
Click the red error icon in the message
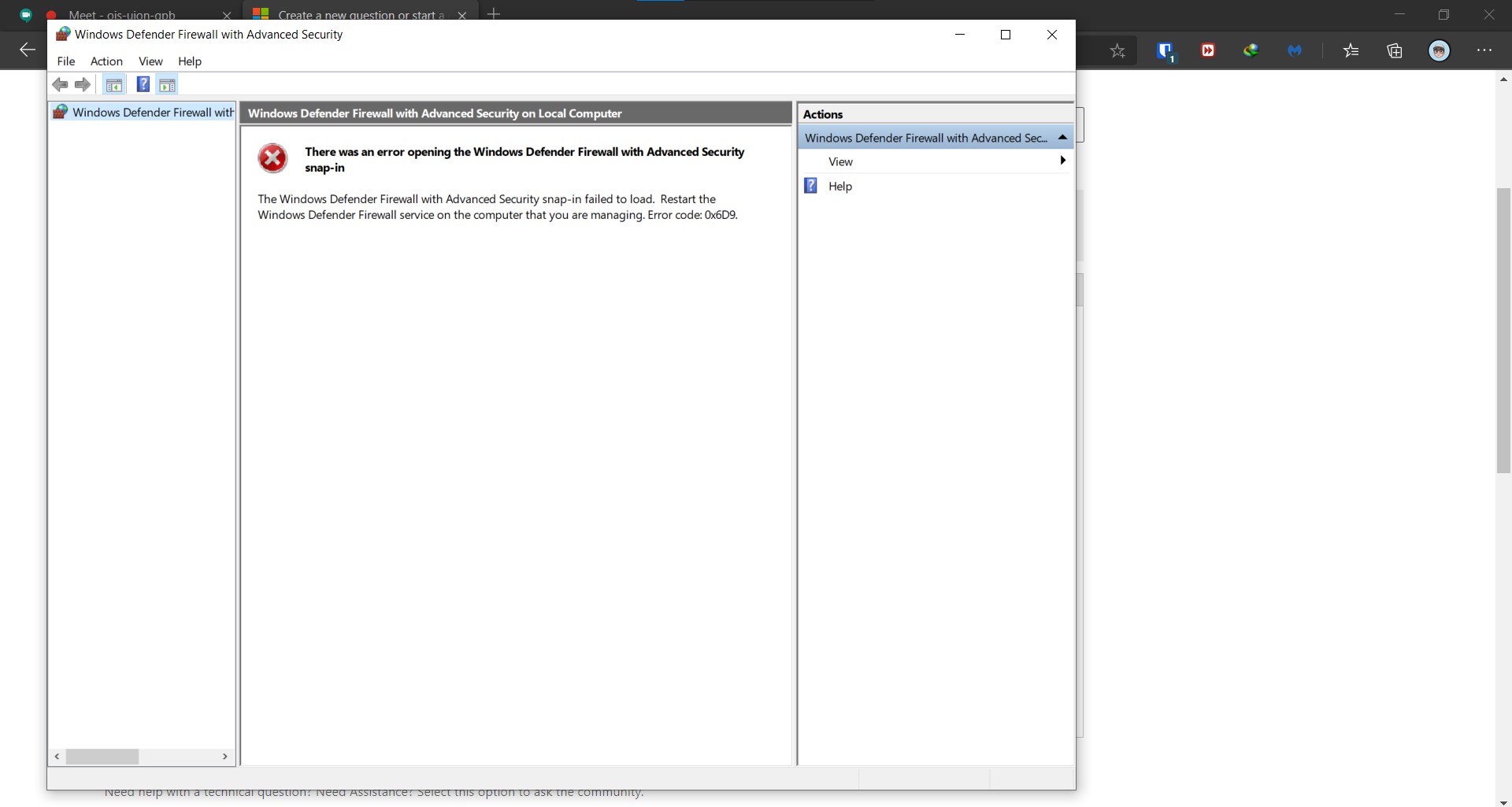pyautogui.click(x=273, y=158)
